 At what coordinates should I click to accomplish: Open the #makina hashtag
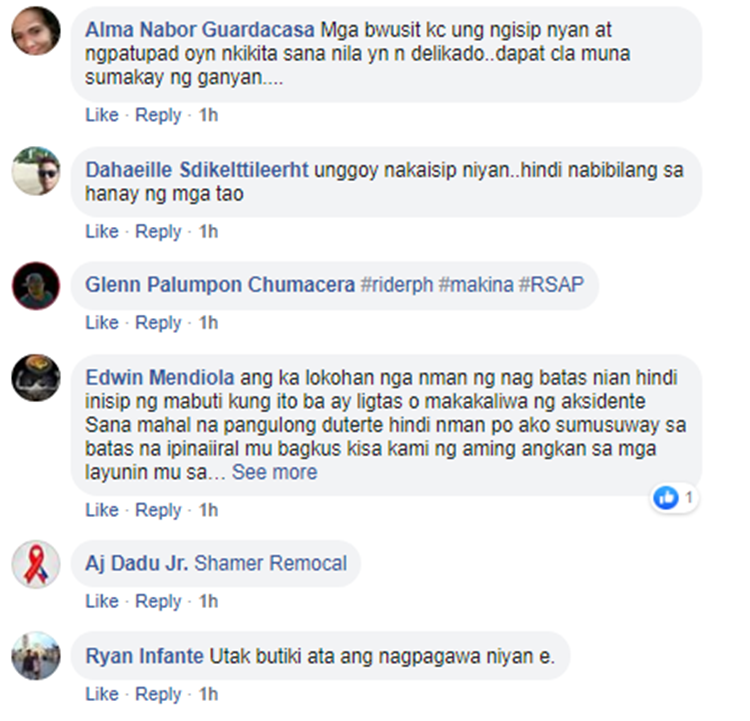click(476, 285)
